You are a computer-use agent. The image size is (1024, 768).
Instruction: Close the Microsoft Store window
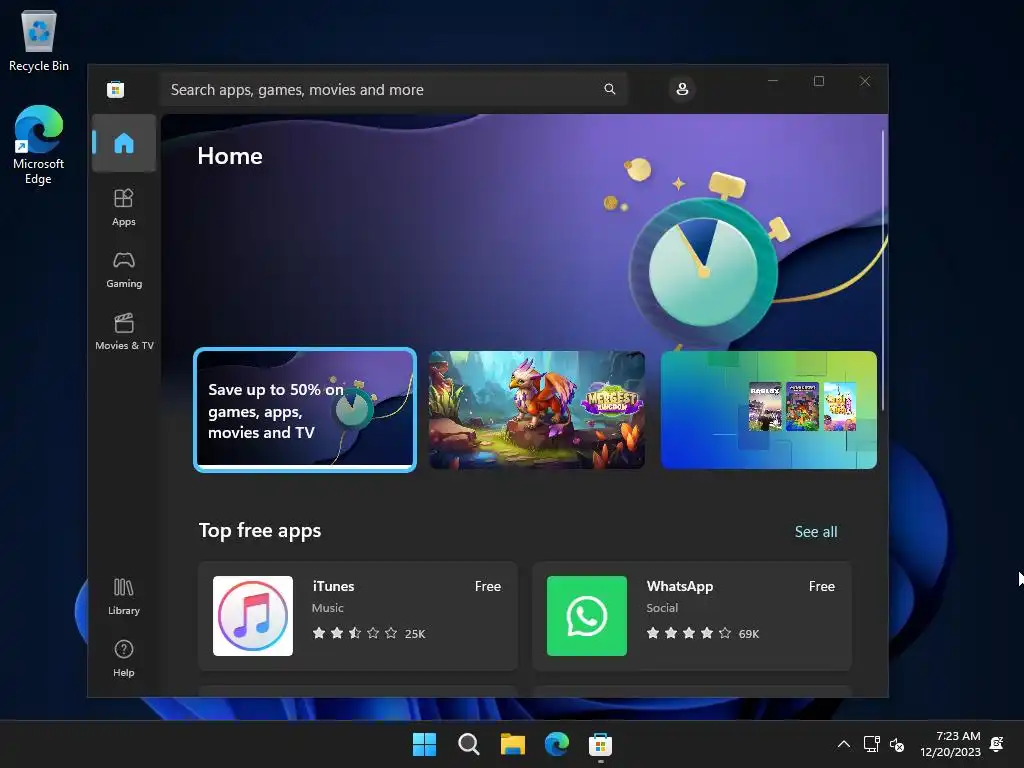[865, 81]
